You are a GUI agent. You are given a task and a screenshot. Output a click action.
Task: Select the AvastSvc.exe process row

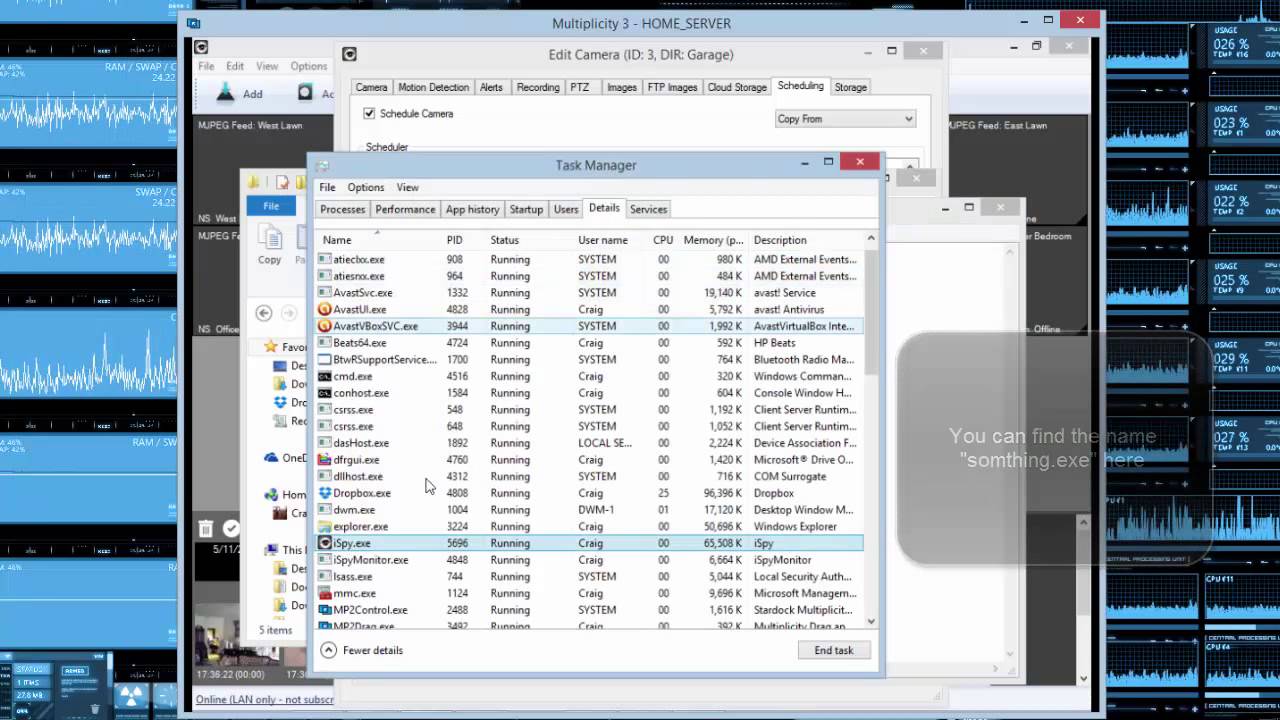[589, 292]
